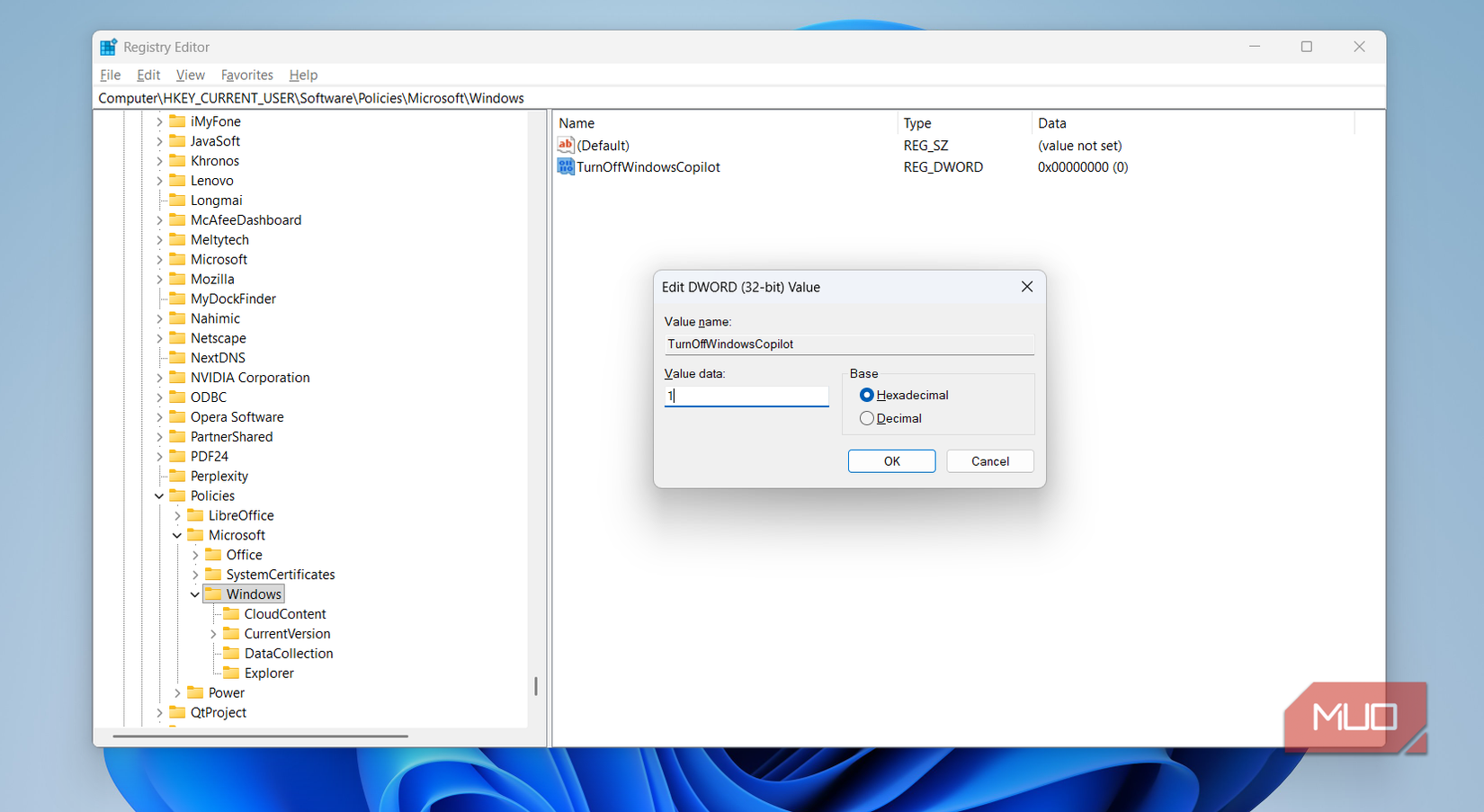Image resolution: width=1484 pixels, height=812 pixels.
Task: Open the File menu
Action: (111, 75)
